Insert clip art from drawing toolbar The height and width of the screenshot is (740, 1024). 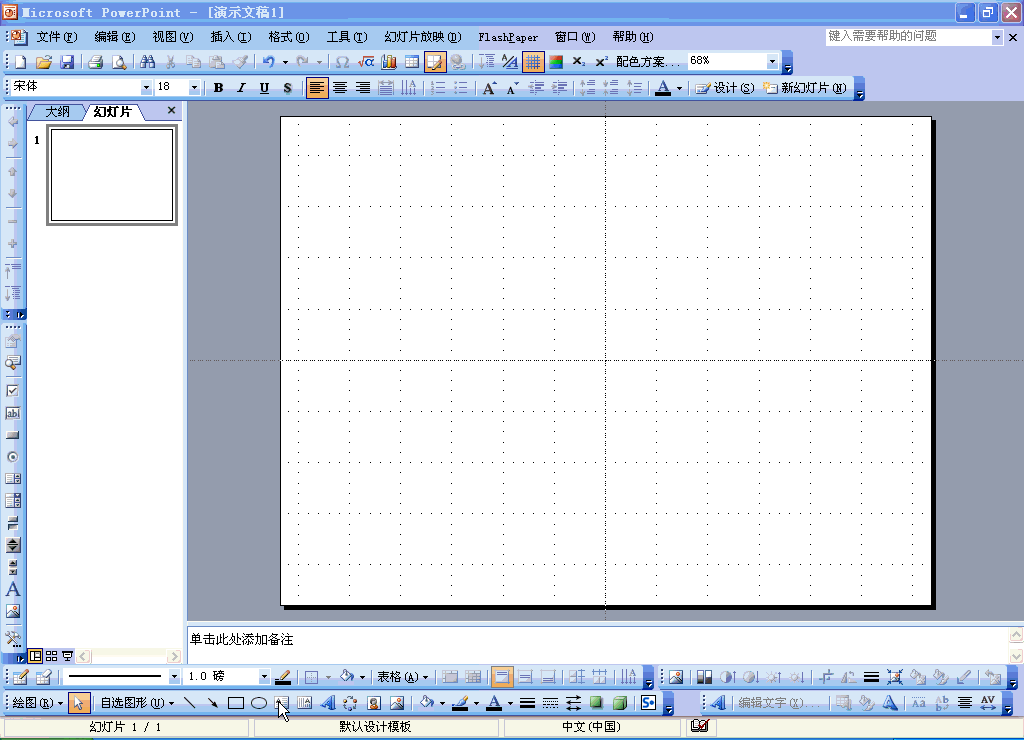point(374,703)
